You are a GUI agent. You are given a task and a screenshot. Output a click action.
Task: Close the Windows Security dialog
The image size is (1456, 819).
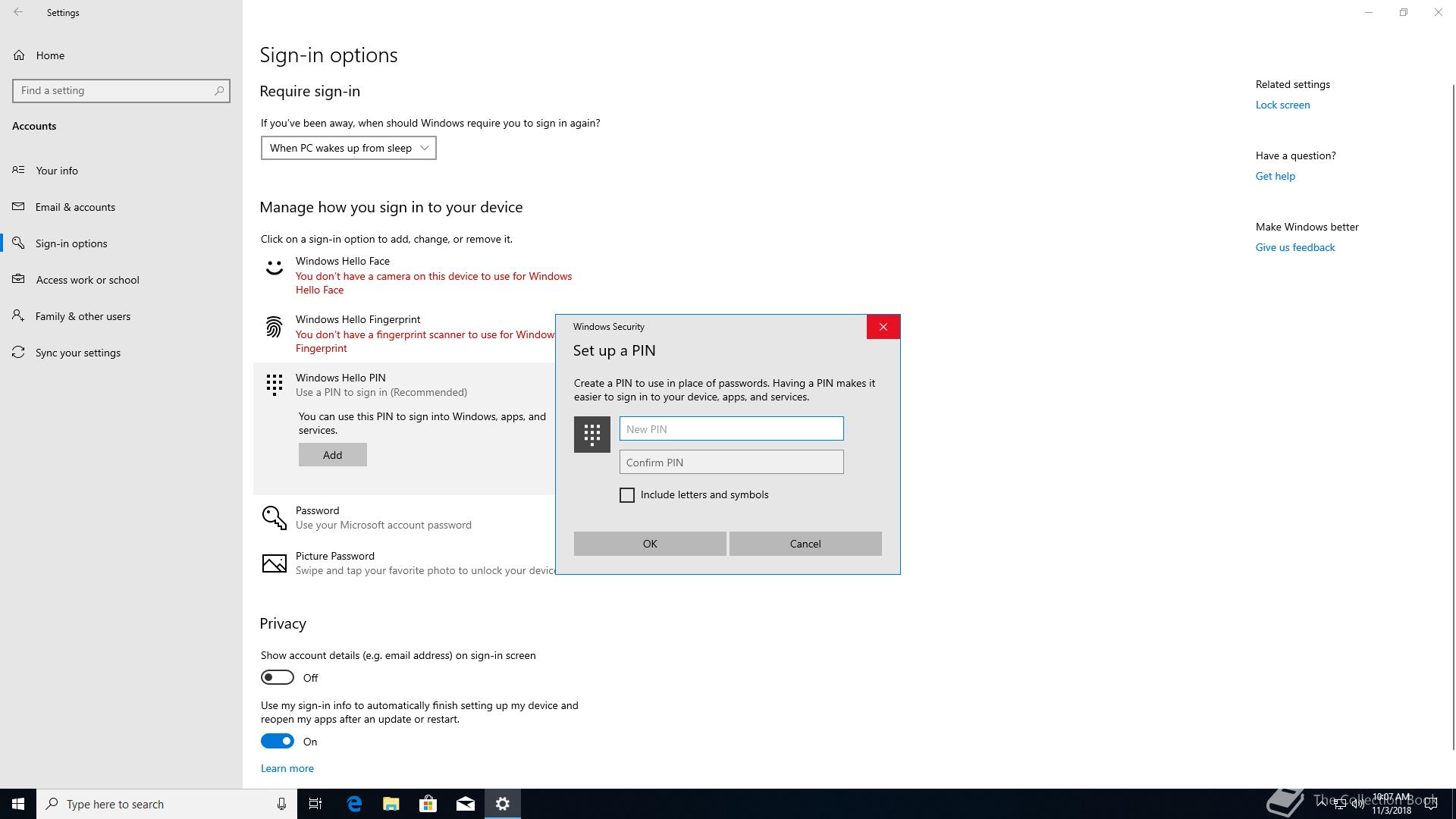(883, 327)
